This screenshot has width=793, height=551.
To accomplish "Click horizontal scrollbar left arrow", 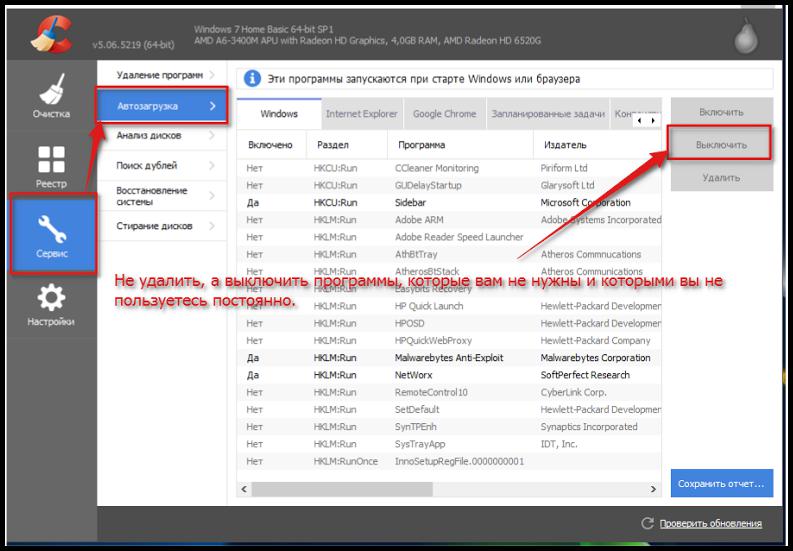I will click(244, 489).
